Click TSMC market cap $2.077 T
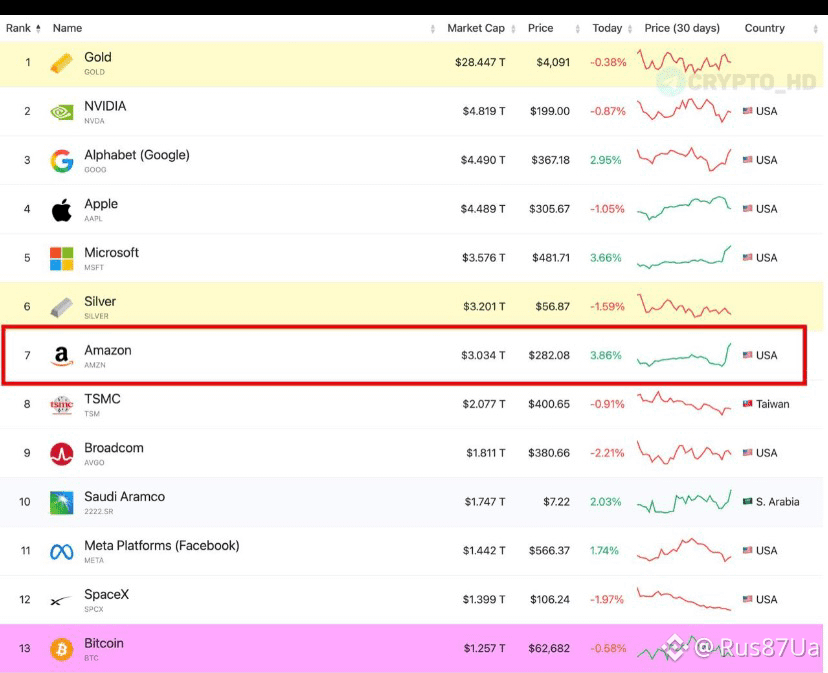Image resolution: width=828 pixels, height=673 pixels. pyautogui.click(x=484, y=404)
